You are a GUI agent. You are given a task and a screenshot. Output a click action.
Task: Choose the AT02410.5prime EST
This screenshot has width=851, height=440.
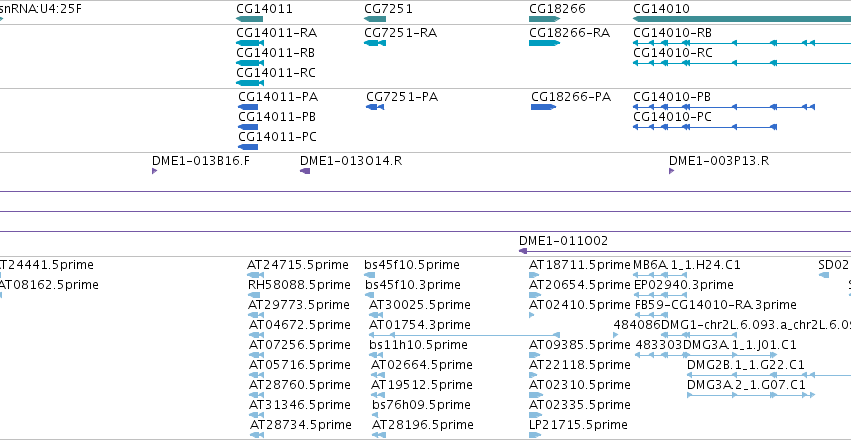tap(580, 304)
